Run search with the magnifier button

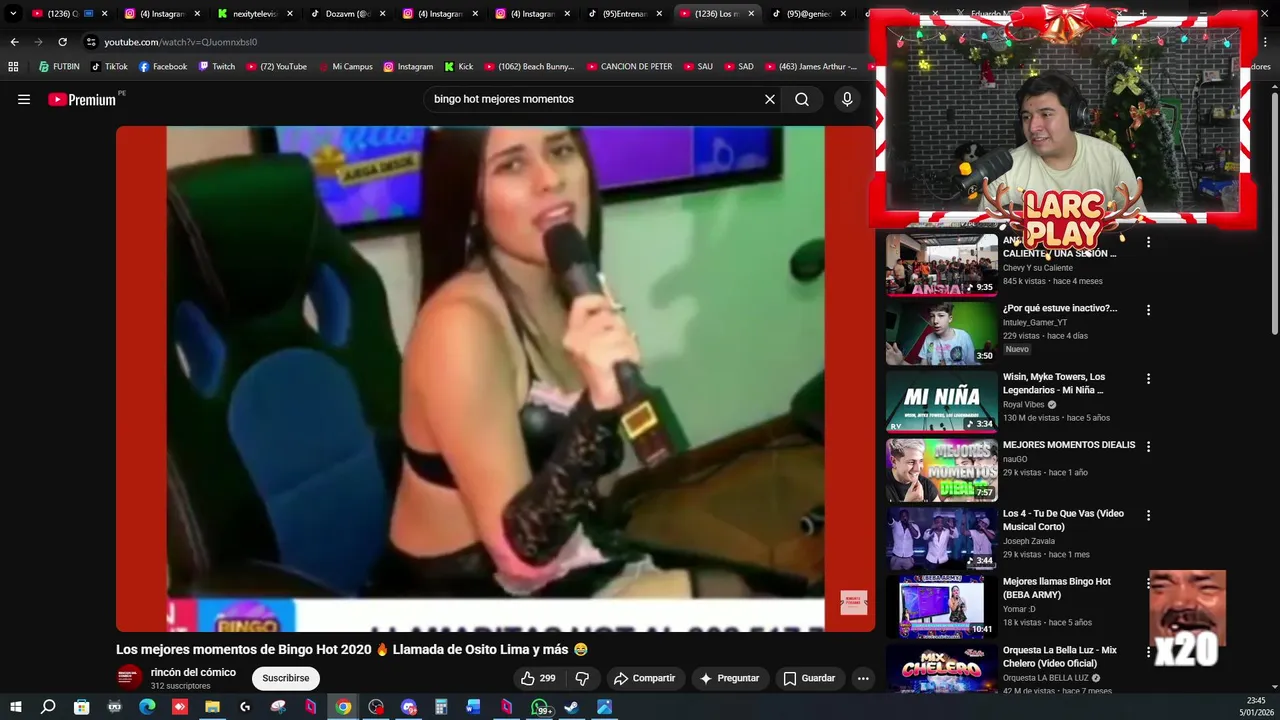pos(802,99)
